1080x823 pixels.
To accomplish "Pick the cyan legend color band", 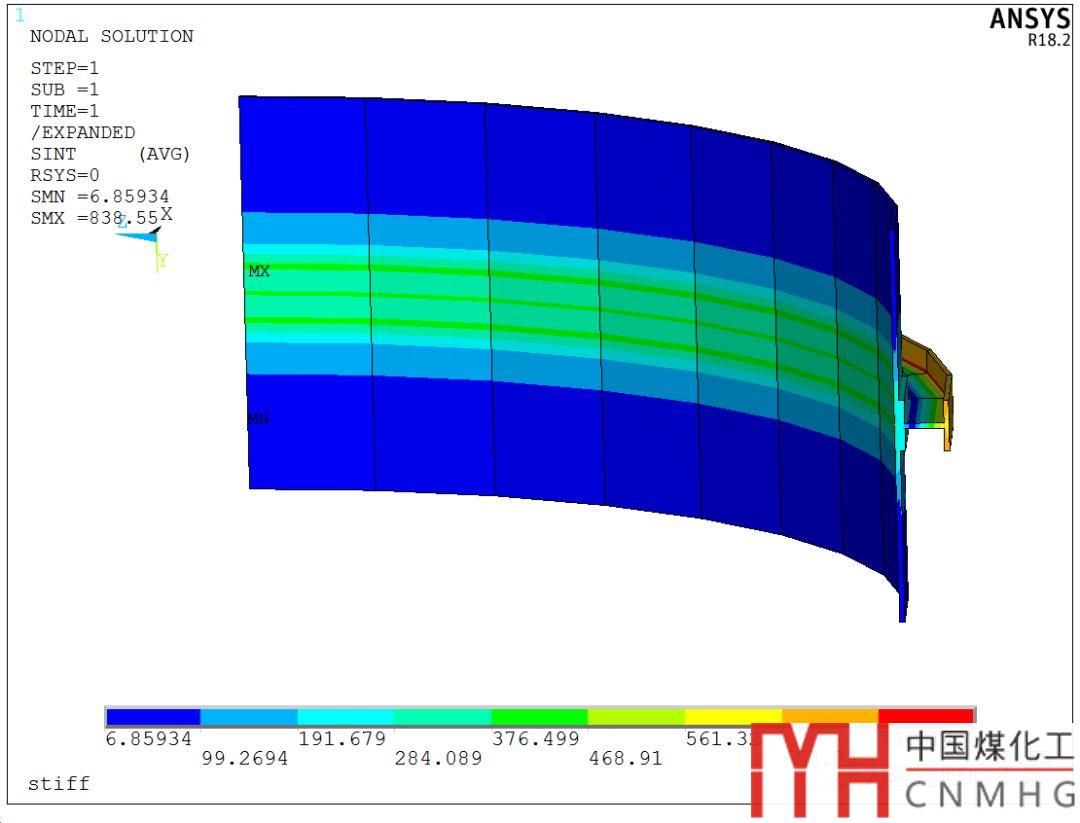I will 346,717.
